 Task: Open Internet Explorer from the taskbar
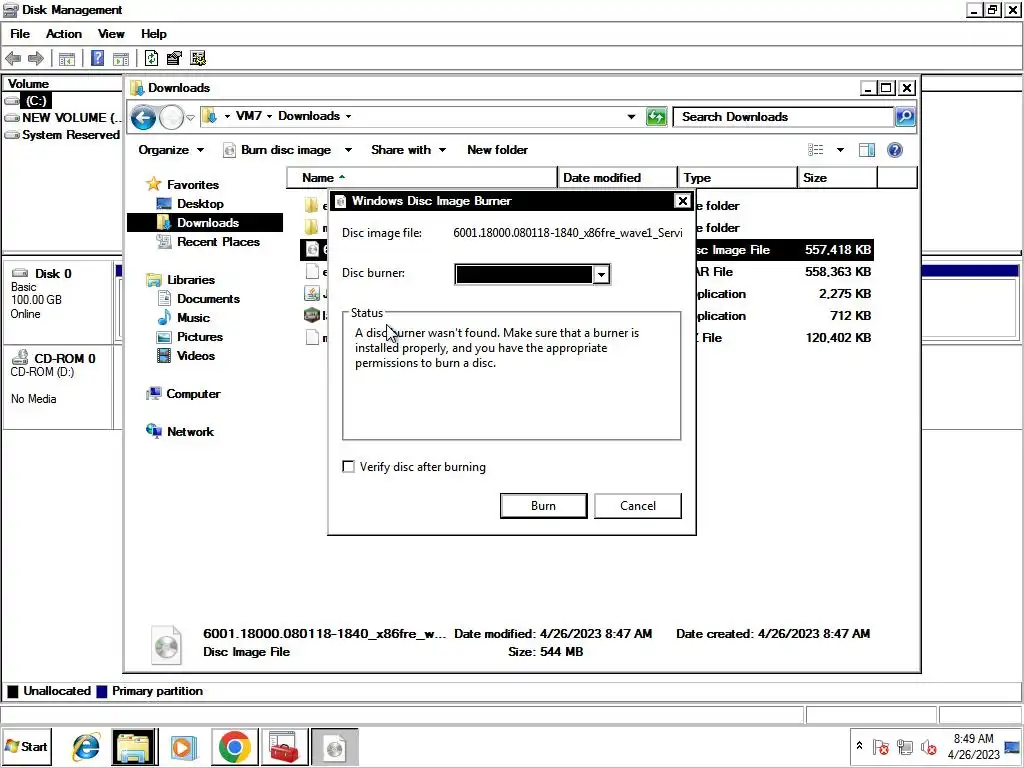click(x=86, y=746)
